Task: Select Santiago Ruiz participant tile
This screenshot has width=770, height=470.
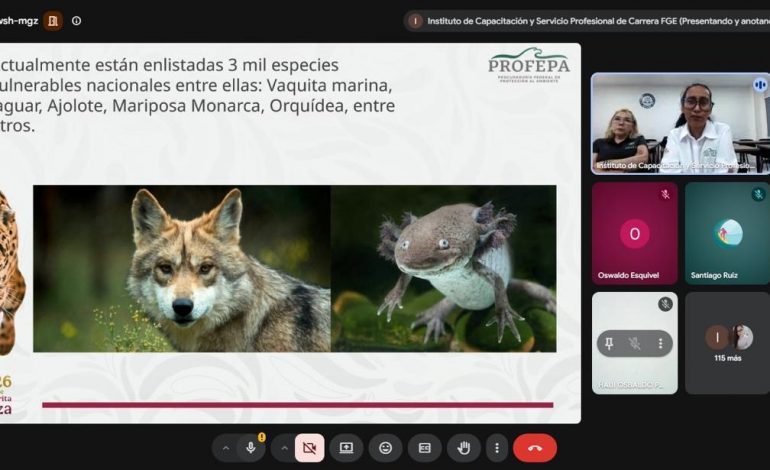Action: click(727, 234)
